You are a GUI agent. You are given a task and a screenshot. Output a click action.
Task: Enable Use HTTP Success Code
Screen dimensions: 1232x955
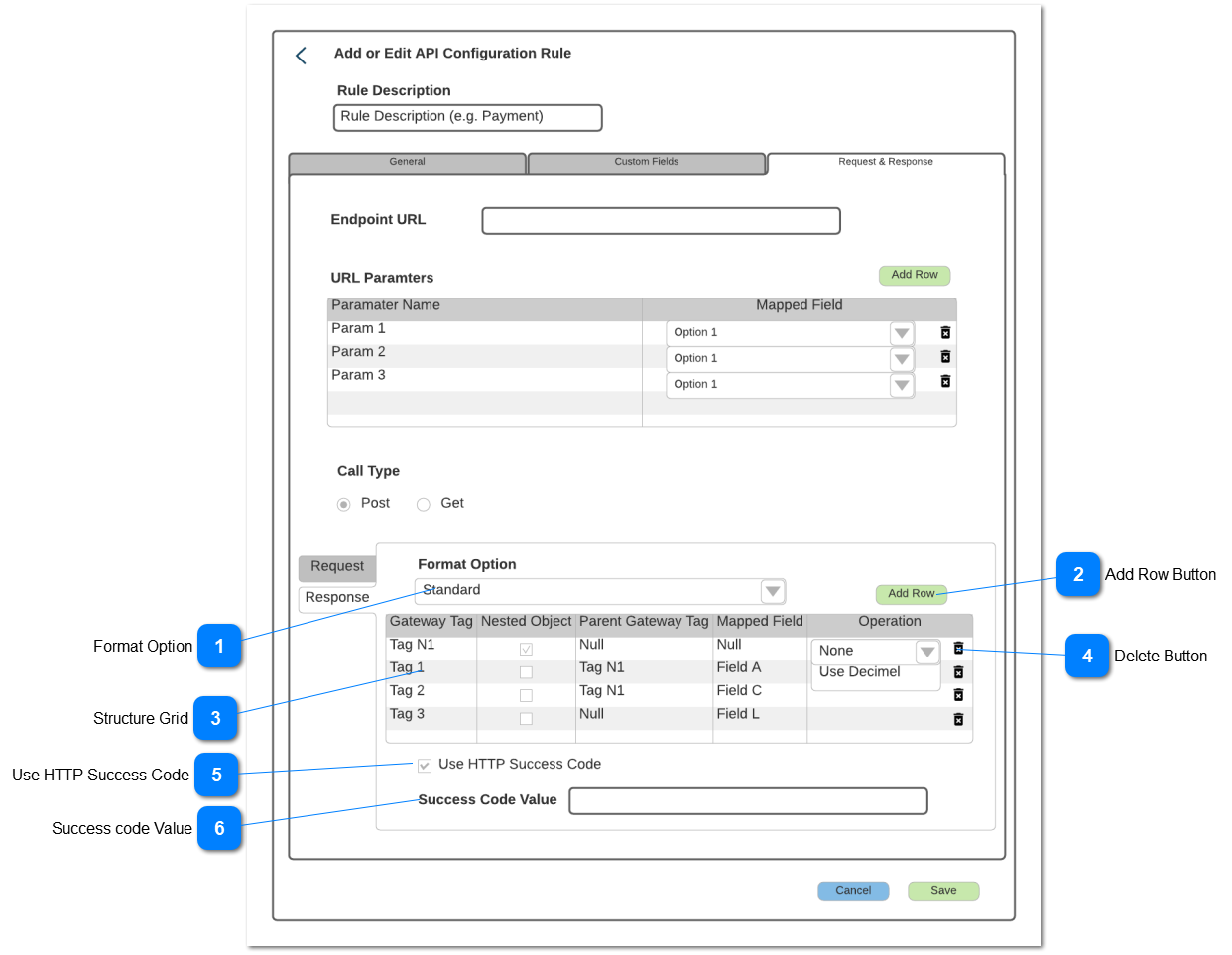pyautogui.click(x=424, y=765)
